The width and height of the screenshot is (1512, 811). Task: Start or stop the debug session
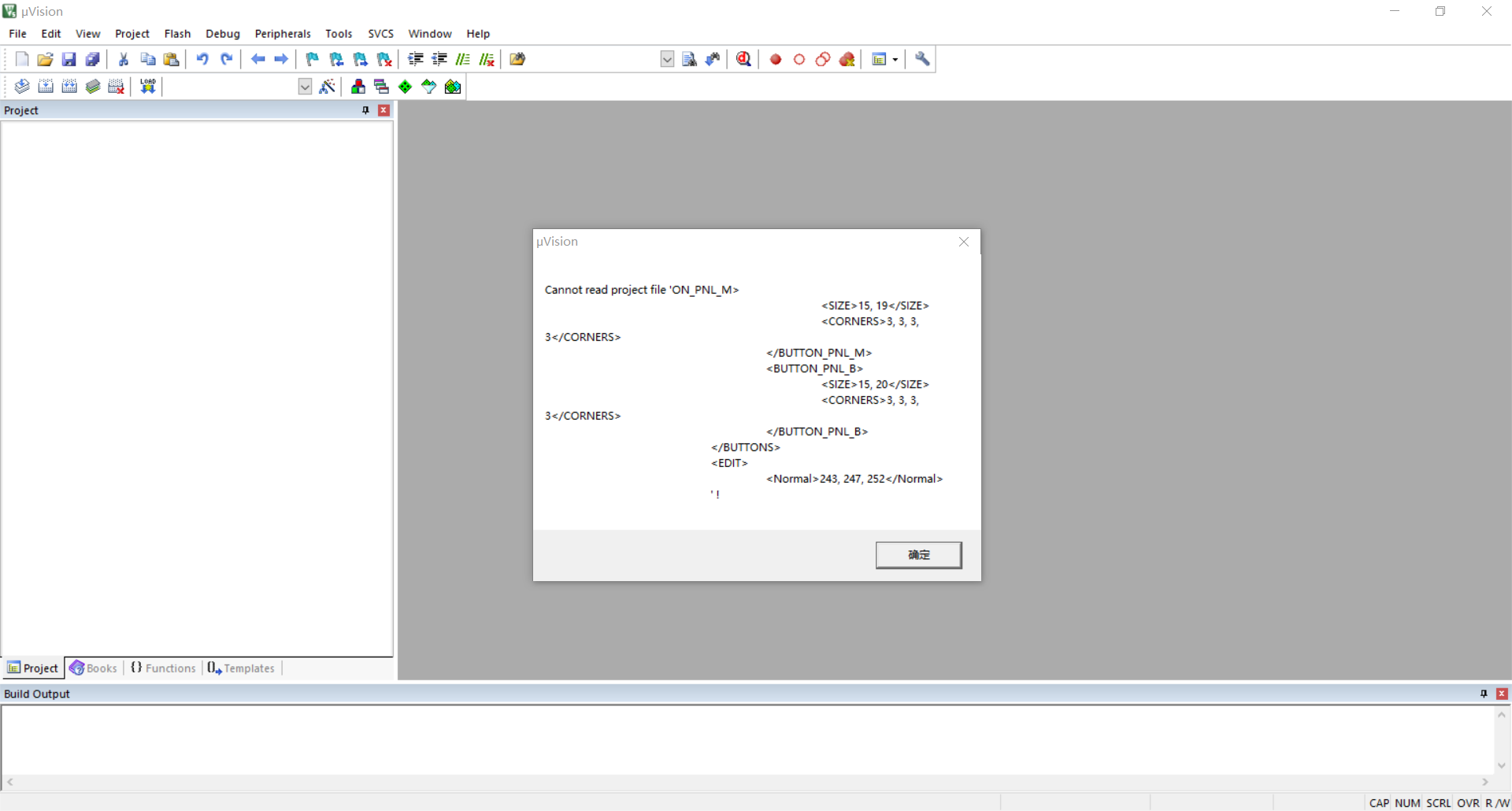click(743, 59)
